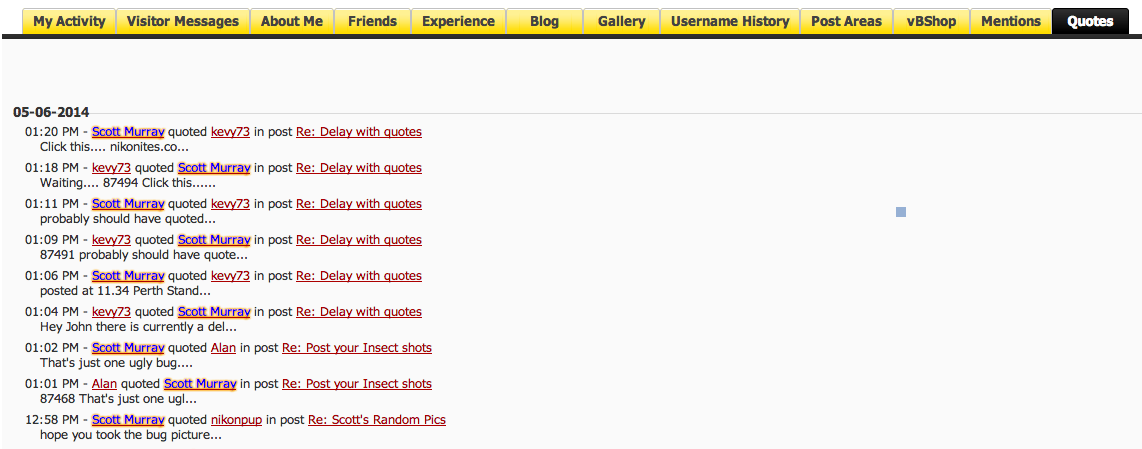
Task: Open nikonpup's profile link
Action: (236, 420)
